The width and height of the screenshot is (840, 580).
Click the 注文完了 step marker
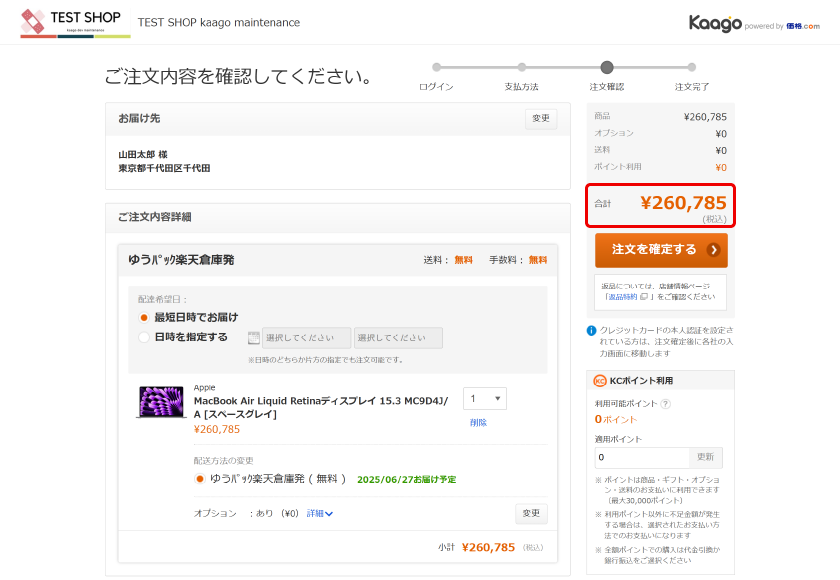click(x=692, y=67)
